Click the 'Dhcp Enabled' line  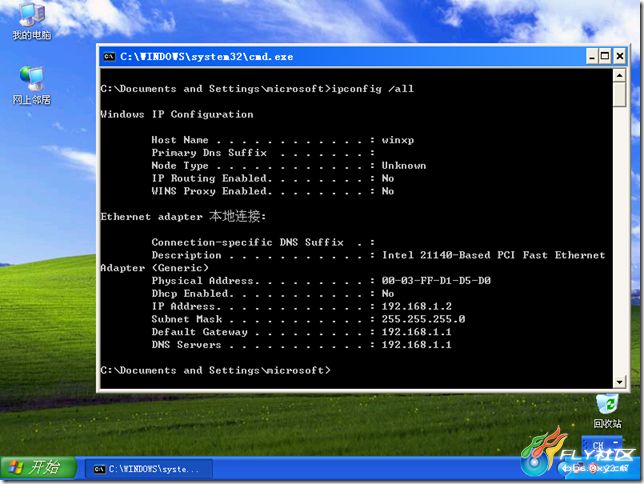273,293
